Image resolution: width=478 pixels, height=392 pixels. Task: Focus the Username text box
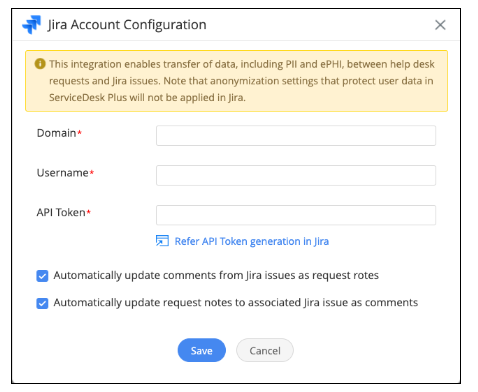(x=296, y=175)
